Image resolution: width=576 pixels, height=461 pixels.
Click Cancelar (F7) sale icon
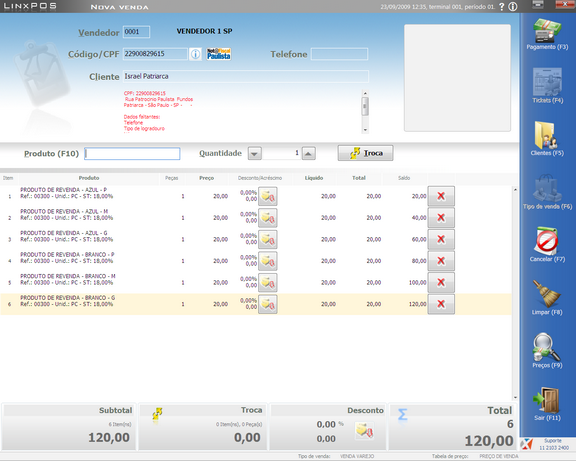pyautogui.click(x=547, y=244)
